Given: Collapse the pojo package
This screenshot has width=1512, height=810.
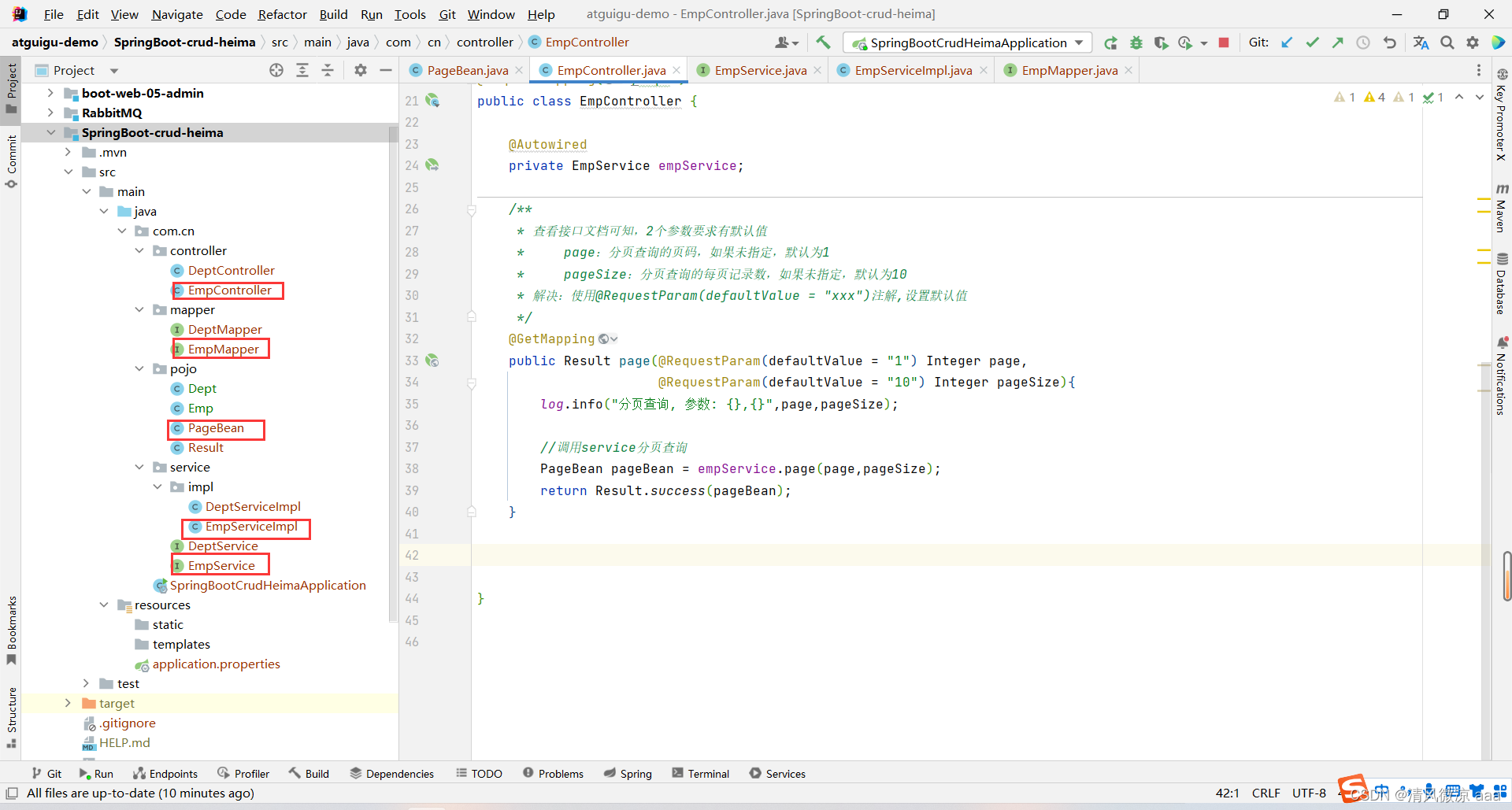Looking at the screenshot, I should (139, 368).
